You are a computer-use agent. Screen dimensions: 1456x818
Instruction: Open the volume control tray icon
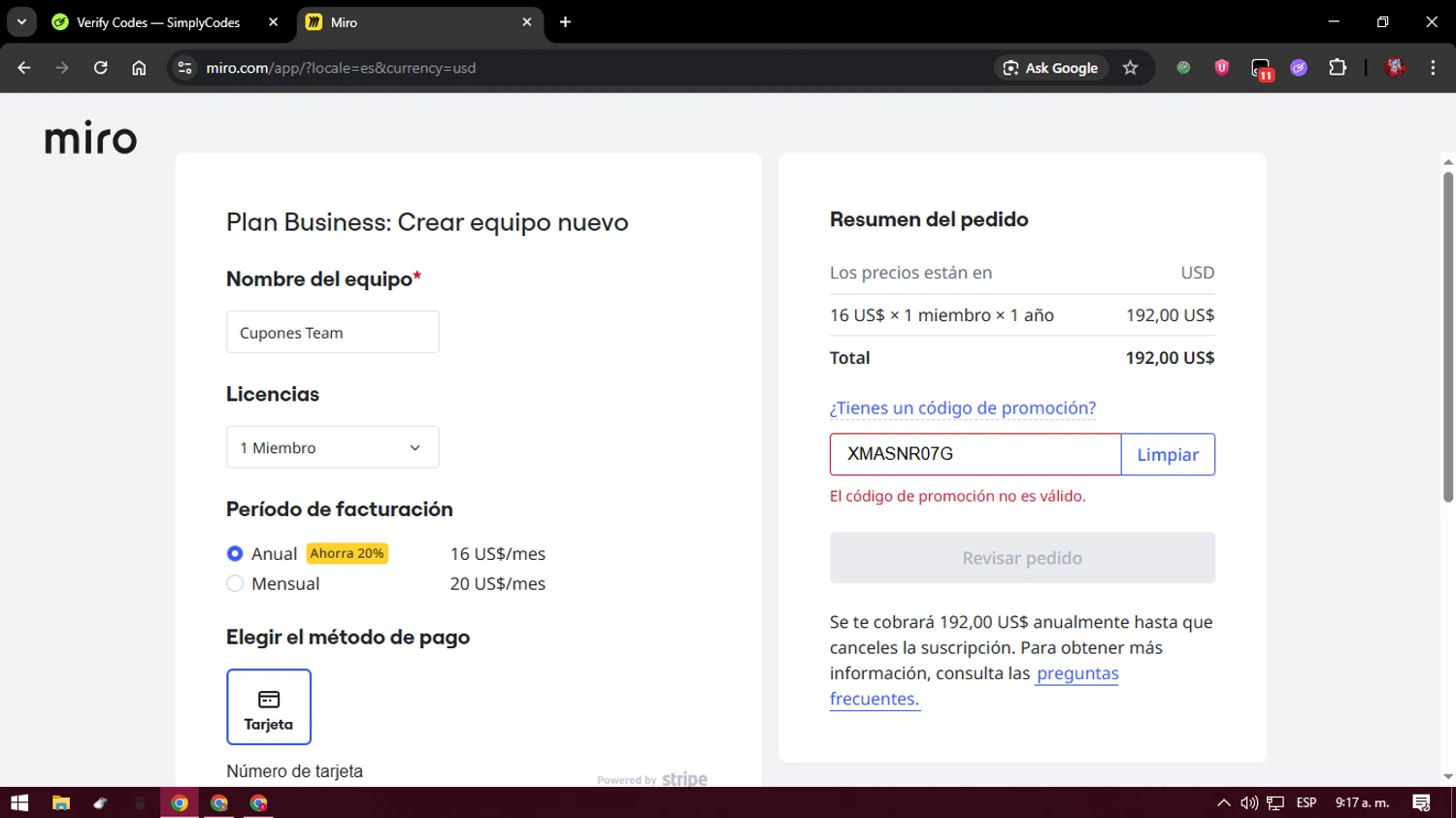click(x=1249, y=802)
